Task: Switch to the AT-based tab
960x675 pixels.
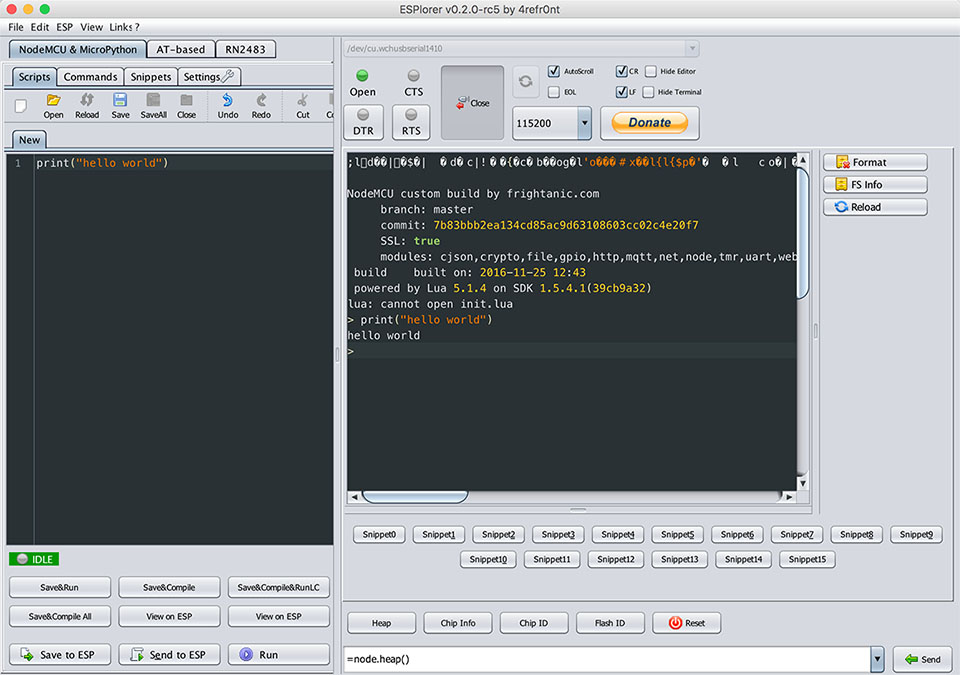Action: click(181, 49)
